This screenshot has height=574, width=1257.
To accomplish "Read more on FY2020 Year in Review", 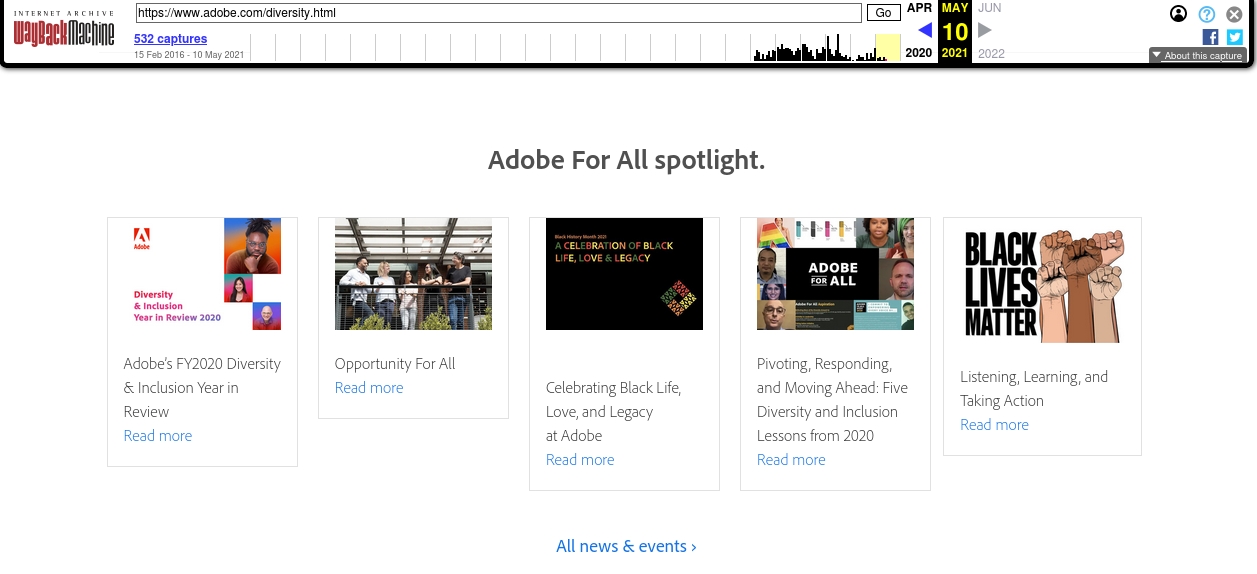I will pos(158,436).
